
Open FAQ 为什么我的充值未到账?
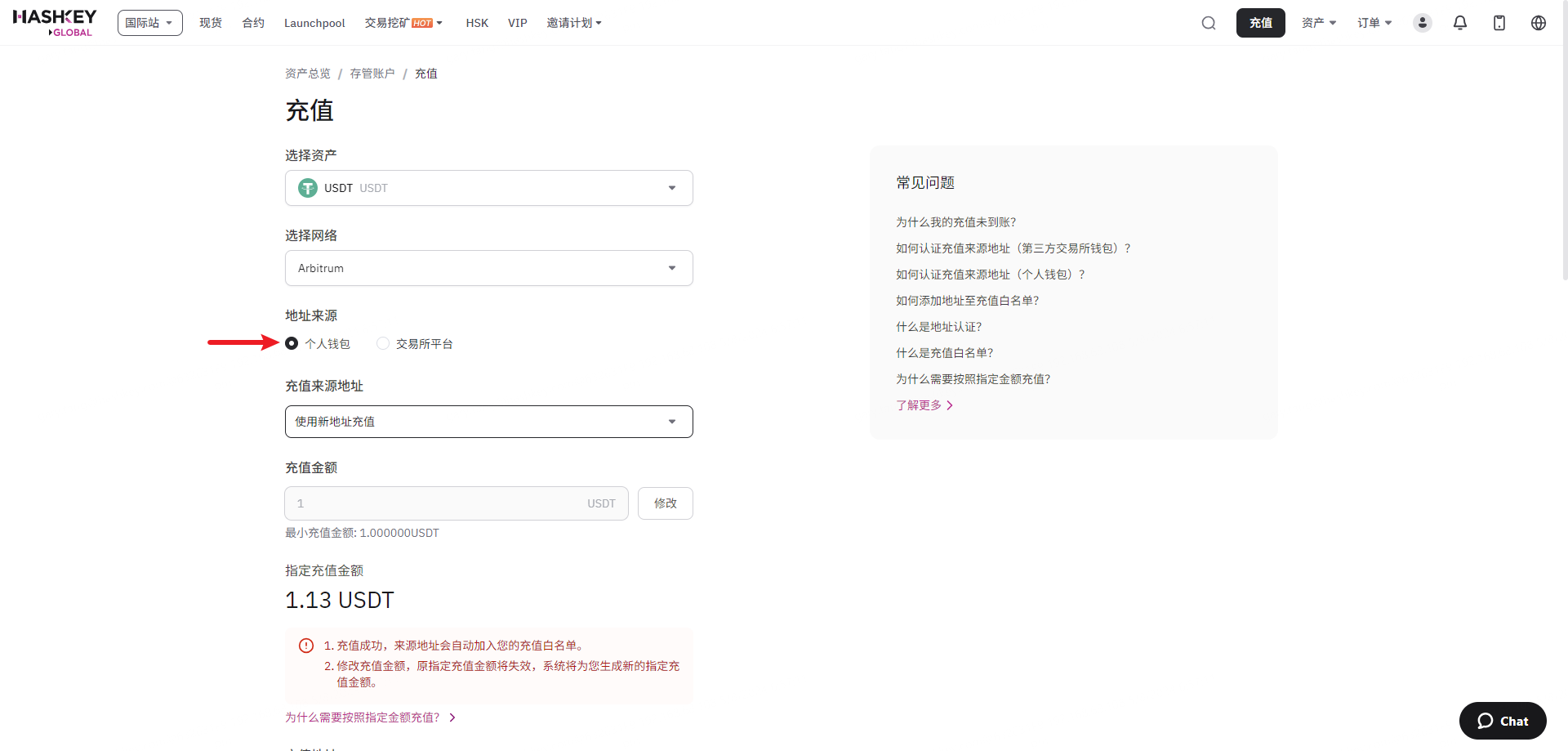pyautogui.click(x=955, y=222)
